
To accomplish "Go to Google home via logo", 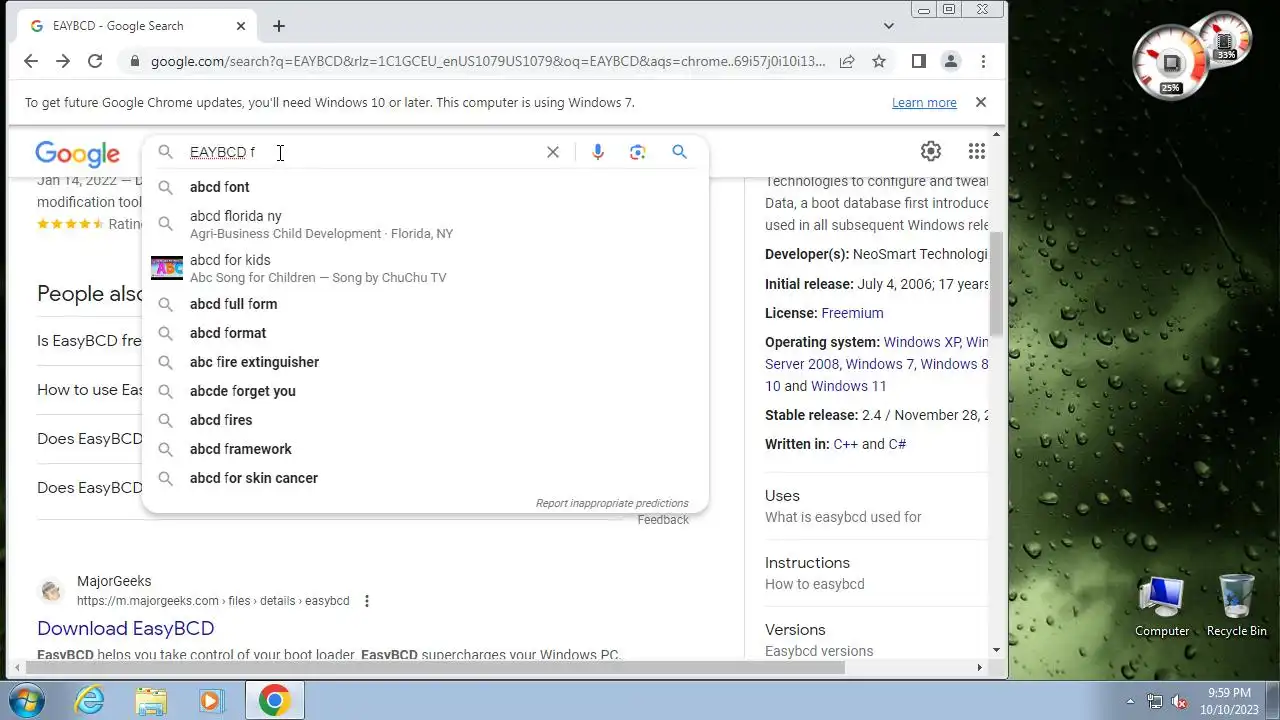I will point(78,153).
